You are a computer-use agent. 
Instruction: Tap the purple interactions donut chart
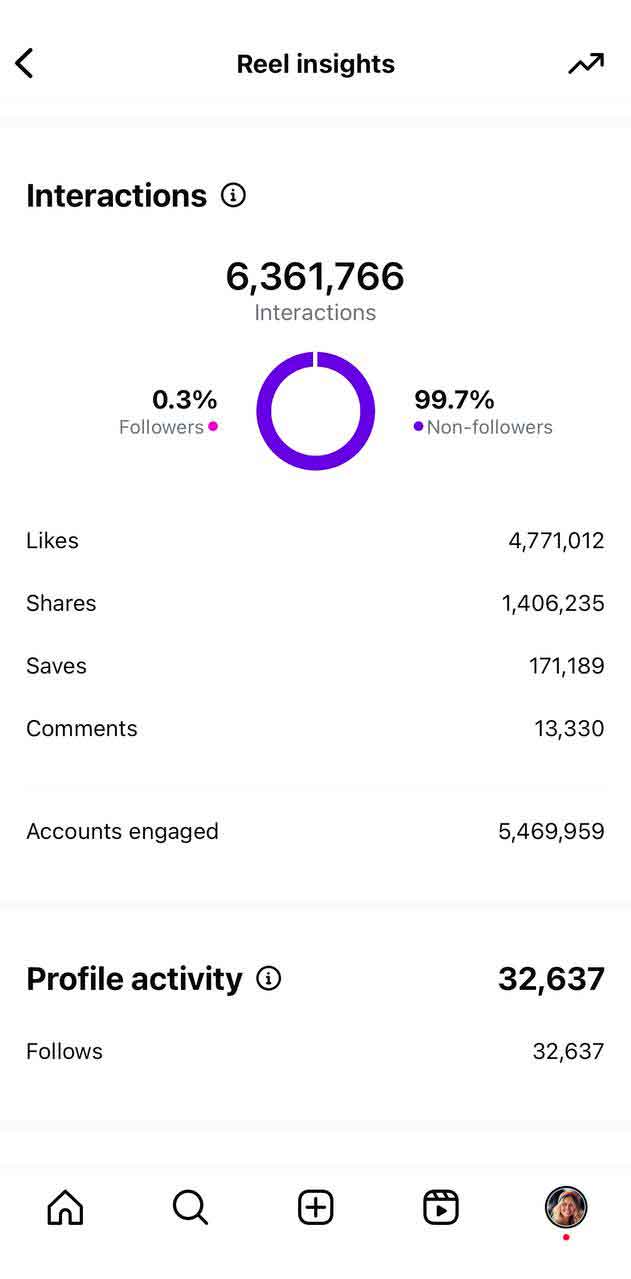(x=316, y=411)
